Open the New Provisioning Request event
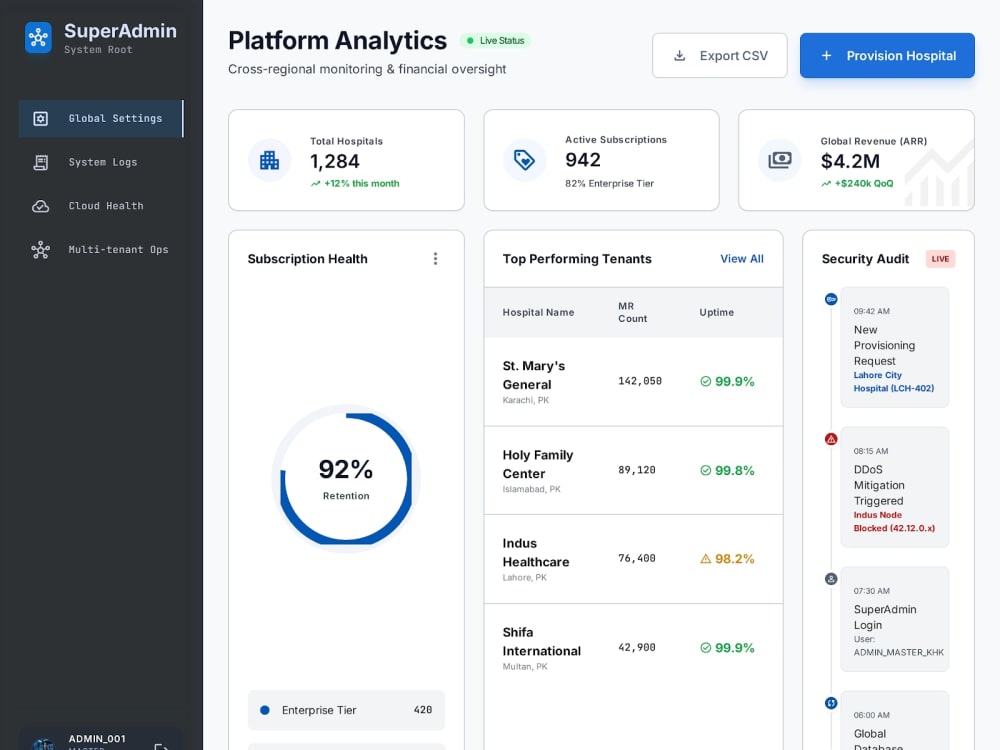 point(894,347)
